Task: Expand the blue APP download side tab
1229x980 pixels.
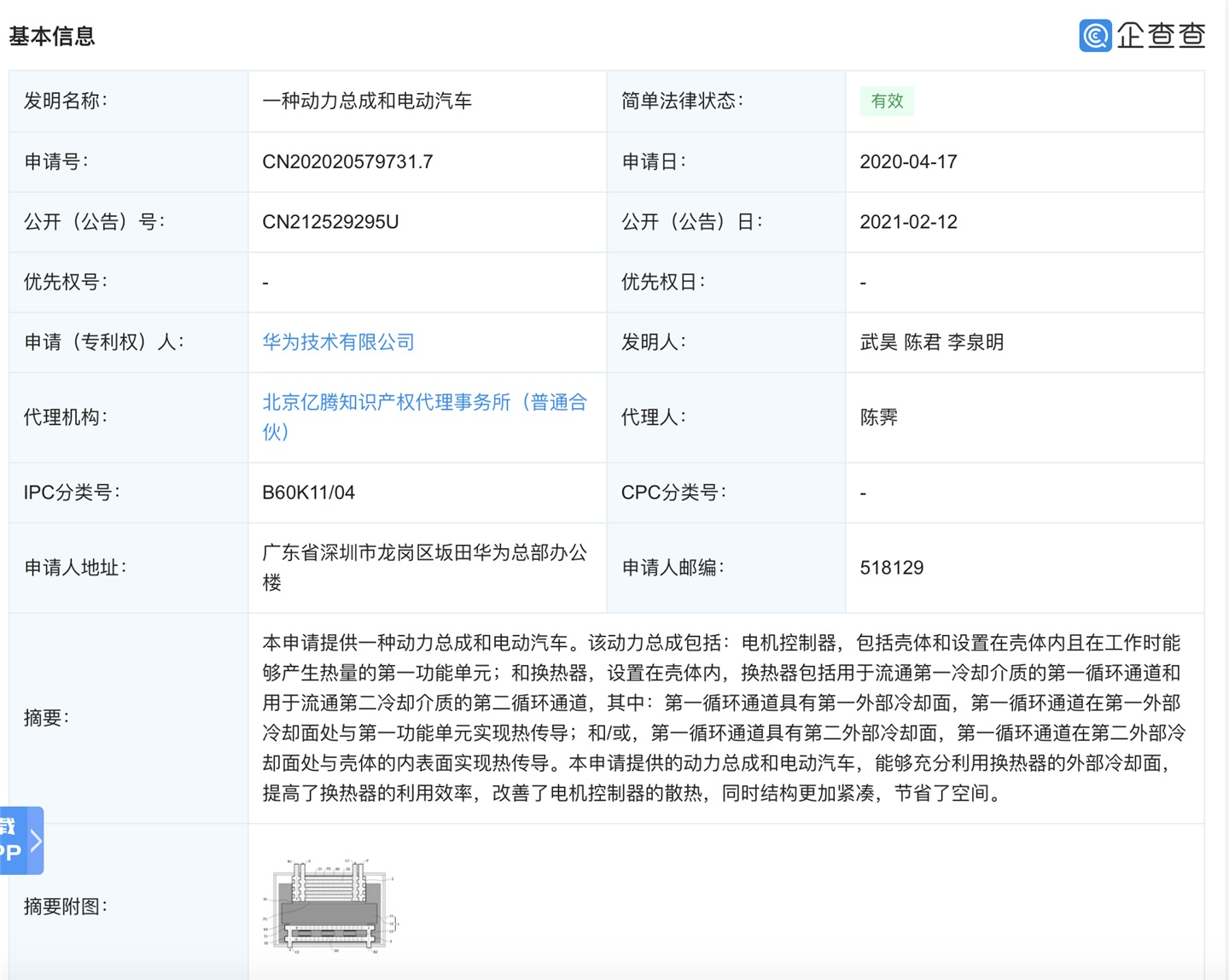Action: click(x=20, y=840)
